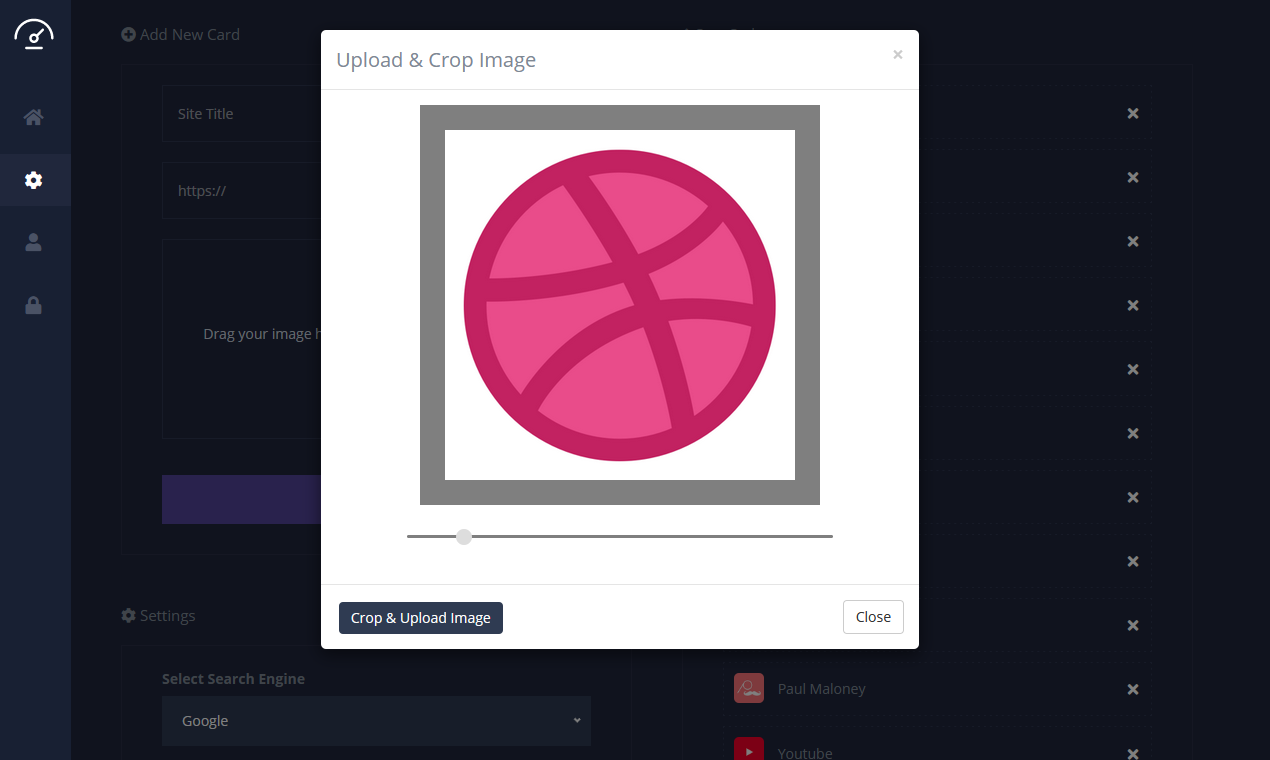
Task: Click the purple button under the drop zone
Action: coord(241,499)
